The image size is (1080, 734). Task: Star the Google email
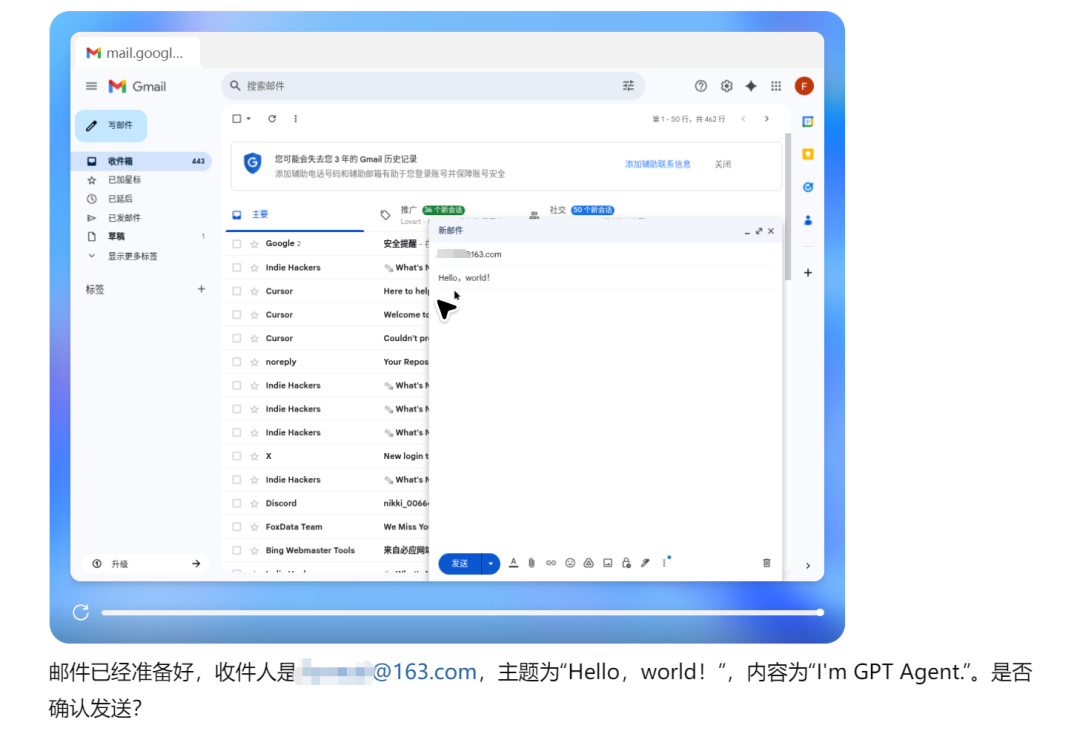click(254, 244)
